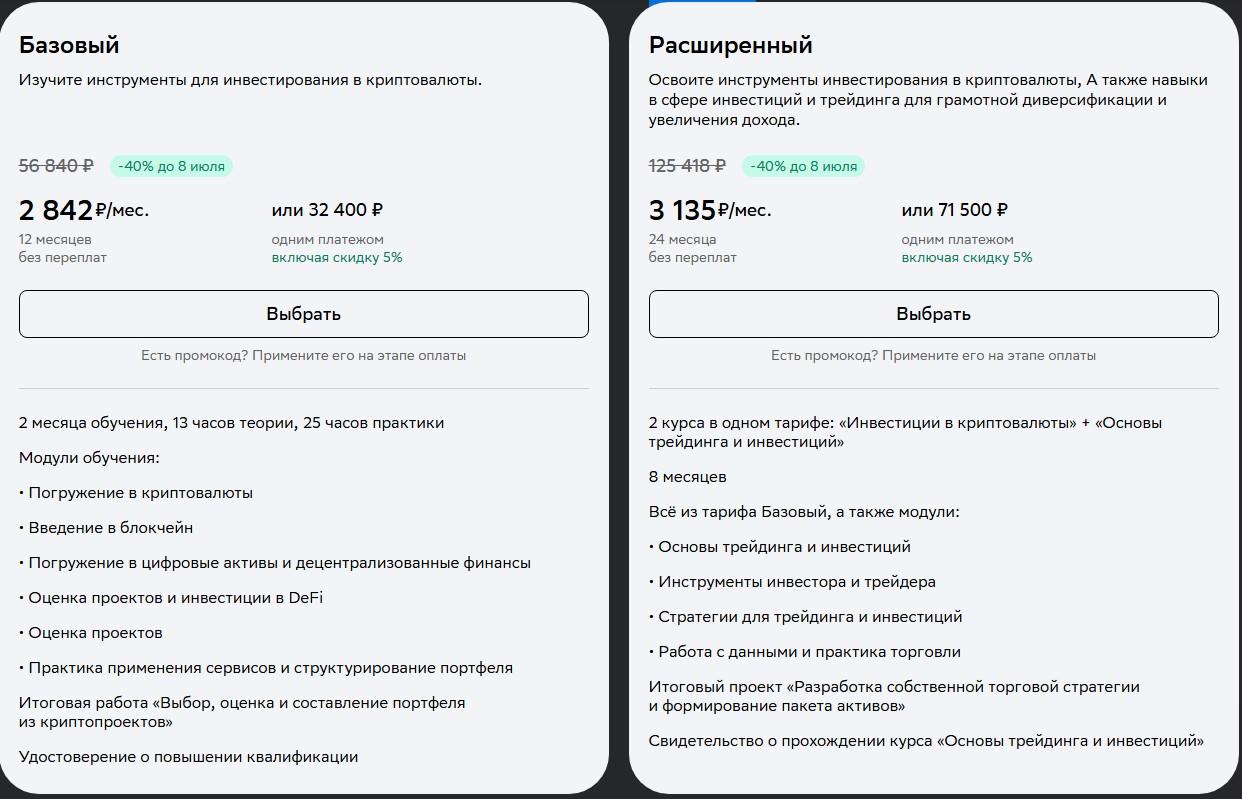Click the 2 842 ₽/мес. monthly price
The height and width of the screenshot is (799, 1242).
84,210
